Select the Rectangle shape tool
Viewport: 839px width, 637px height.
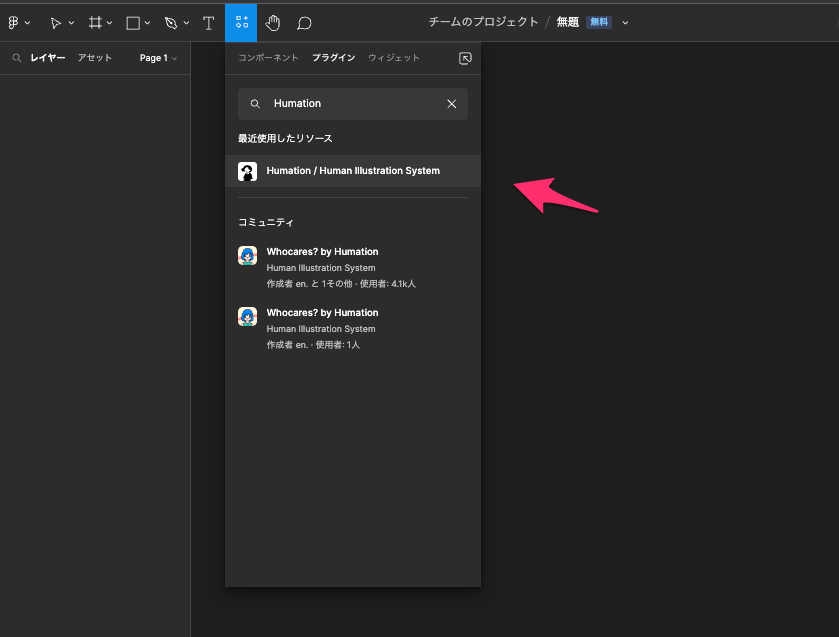[133, 22]
